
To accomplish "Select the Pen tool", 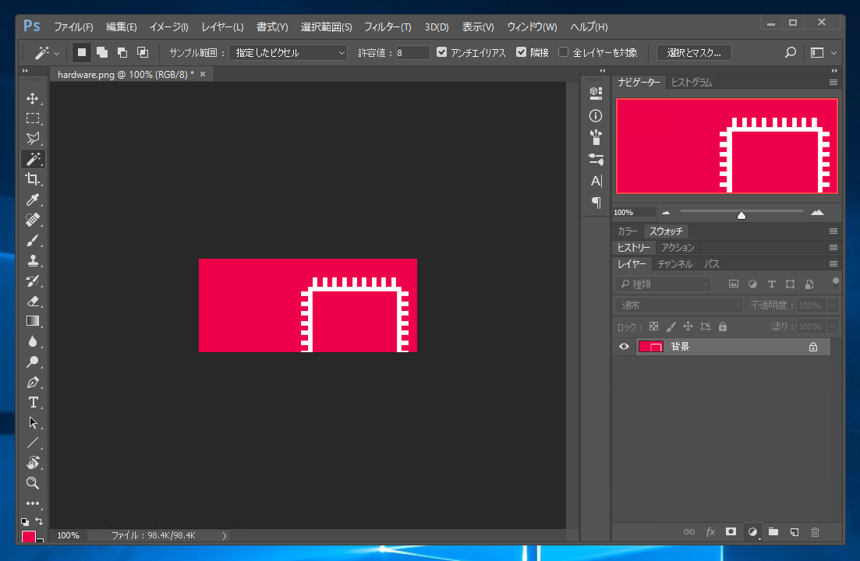I will click(x=32, y=382).
